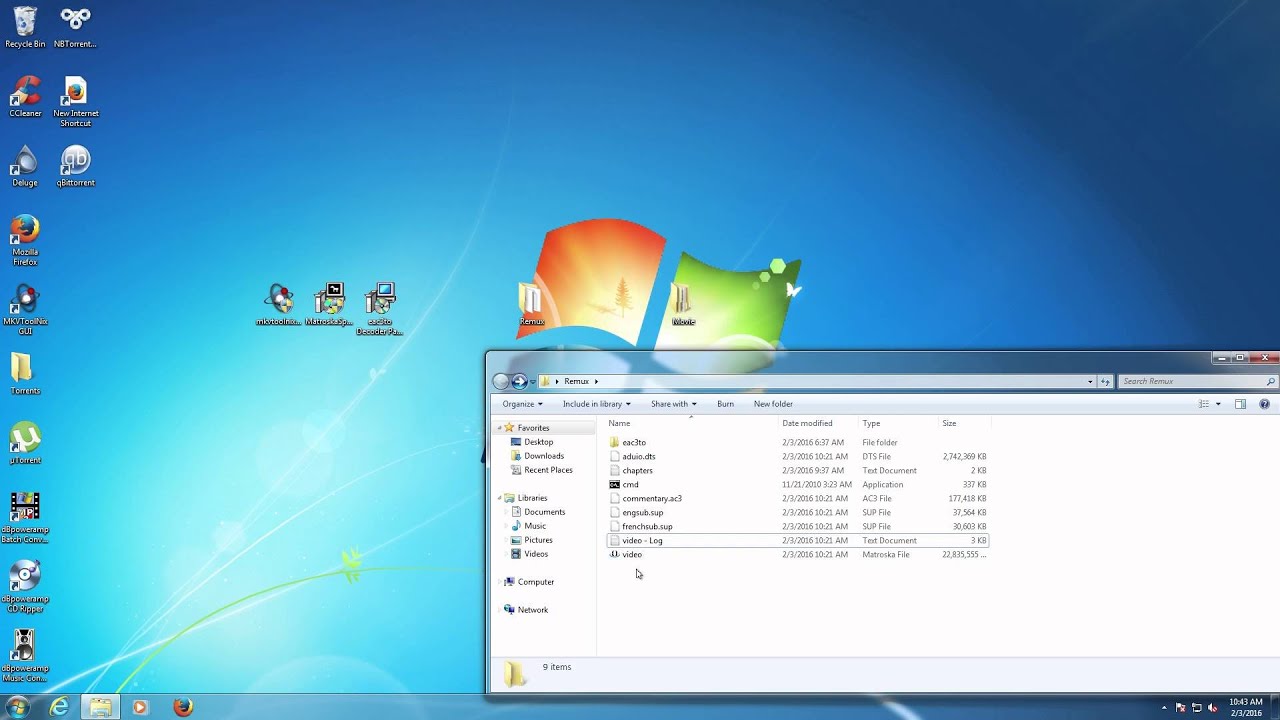Image resolution: width=1280 pixels, height=720 pixels.
Task: Select the Movie folder on the desktop
Action: pos(683,304)
